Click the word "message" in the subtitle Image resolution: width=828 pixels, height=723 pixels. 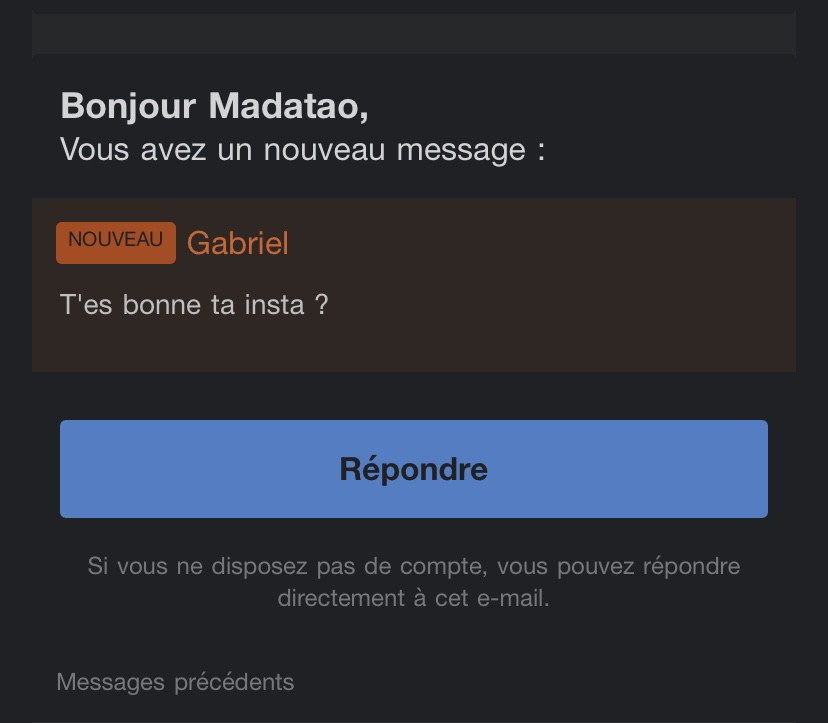coord(461,151)
